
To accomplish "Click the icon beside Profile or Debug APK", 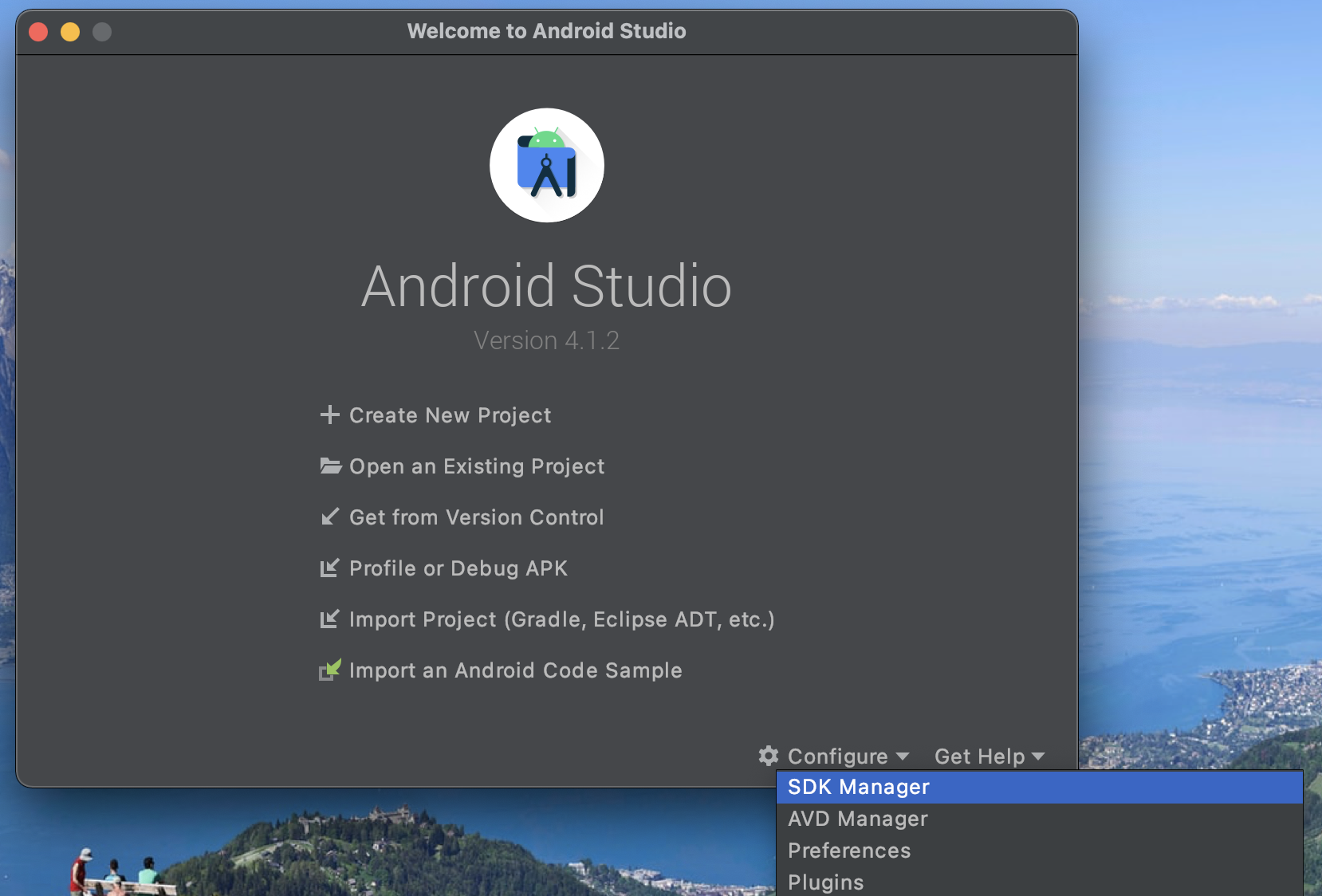I will (329, 568).
